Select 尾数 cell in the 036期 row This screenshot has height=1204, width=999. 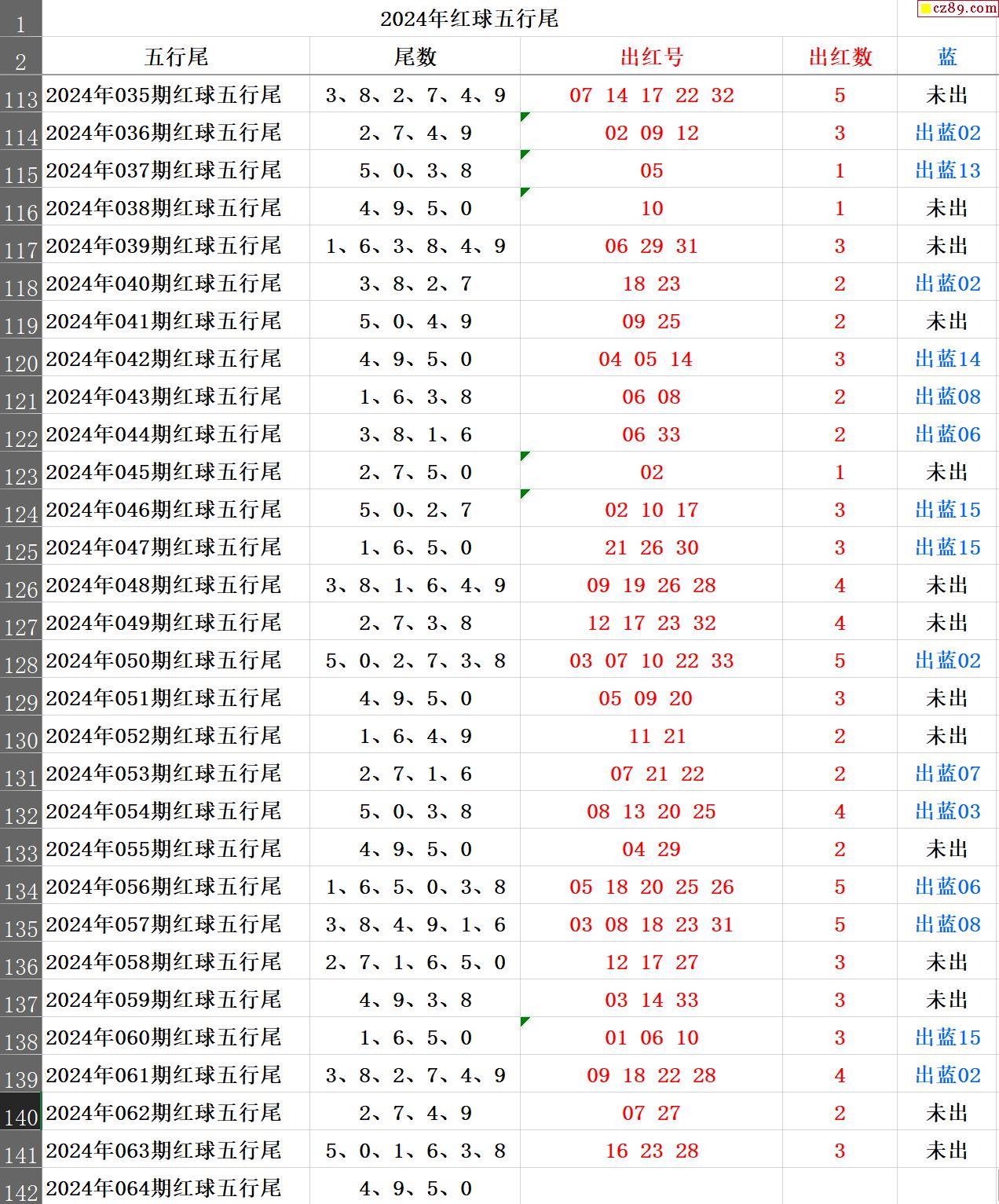[415, 133]
